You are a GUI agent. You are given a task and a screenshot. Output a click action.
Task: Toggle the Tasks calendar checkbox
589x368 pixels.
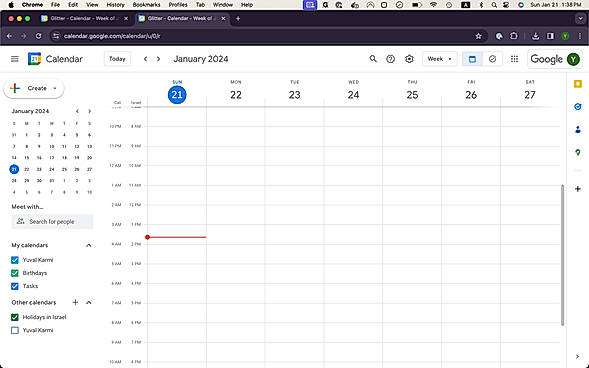[15, 286]
